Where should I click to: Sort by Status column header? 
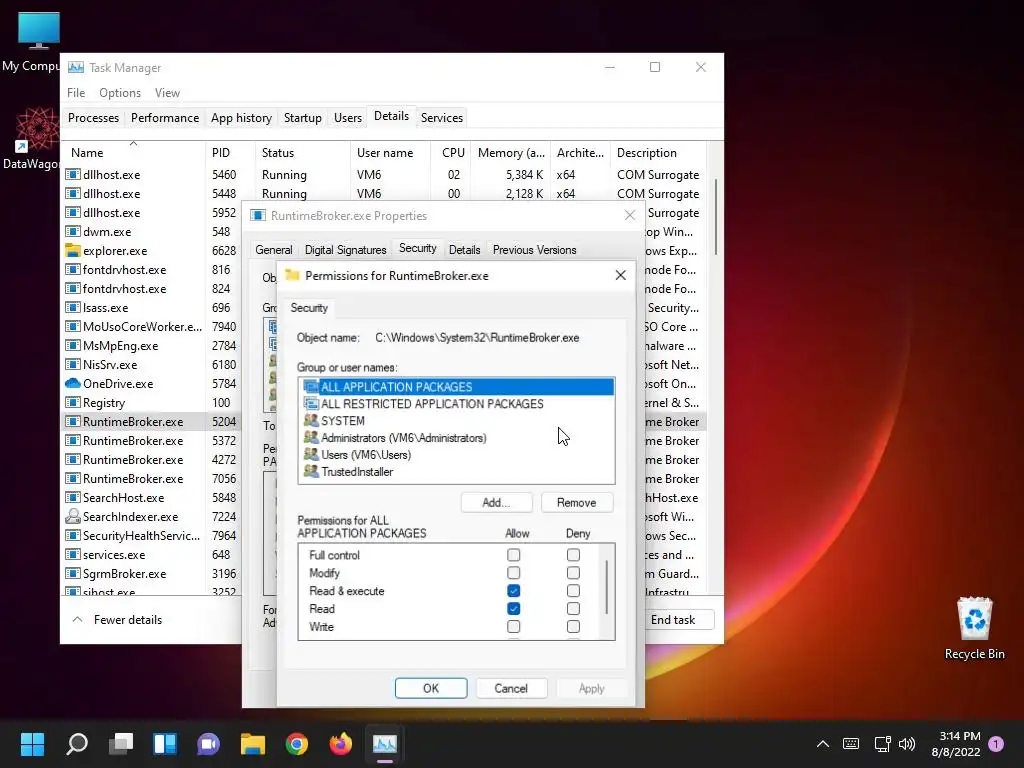pyautogui.click(x=302, y=153)
